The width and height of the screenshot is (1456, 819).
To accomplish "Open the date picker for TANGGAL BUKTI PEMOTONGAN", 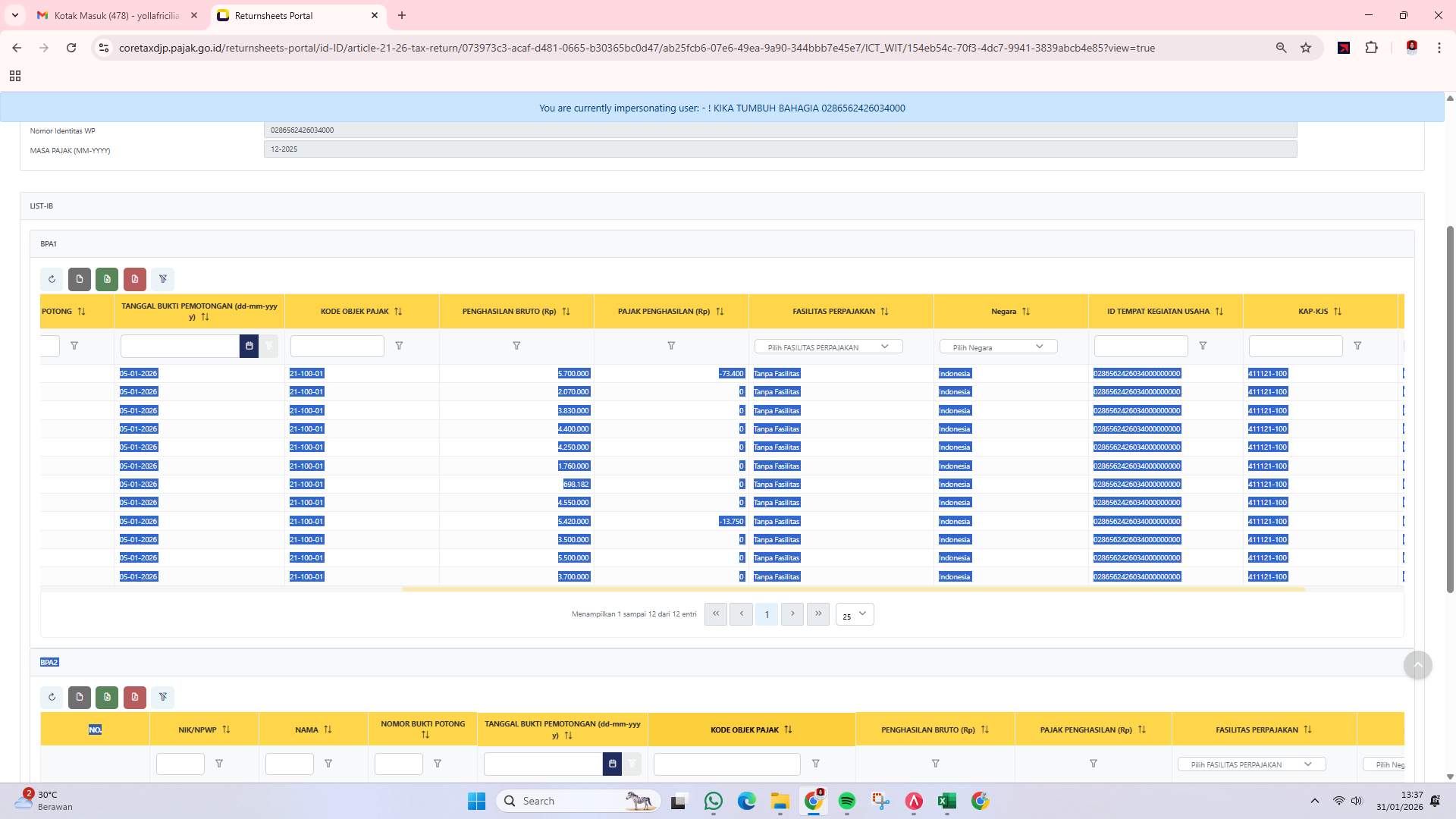I will coord(249,346).
